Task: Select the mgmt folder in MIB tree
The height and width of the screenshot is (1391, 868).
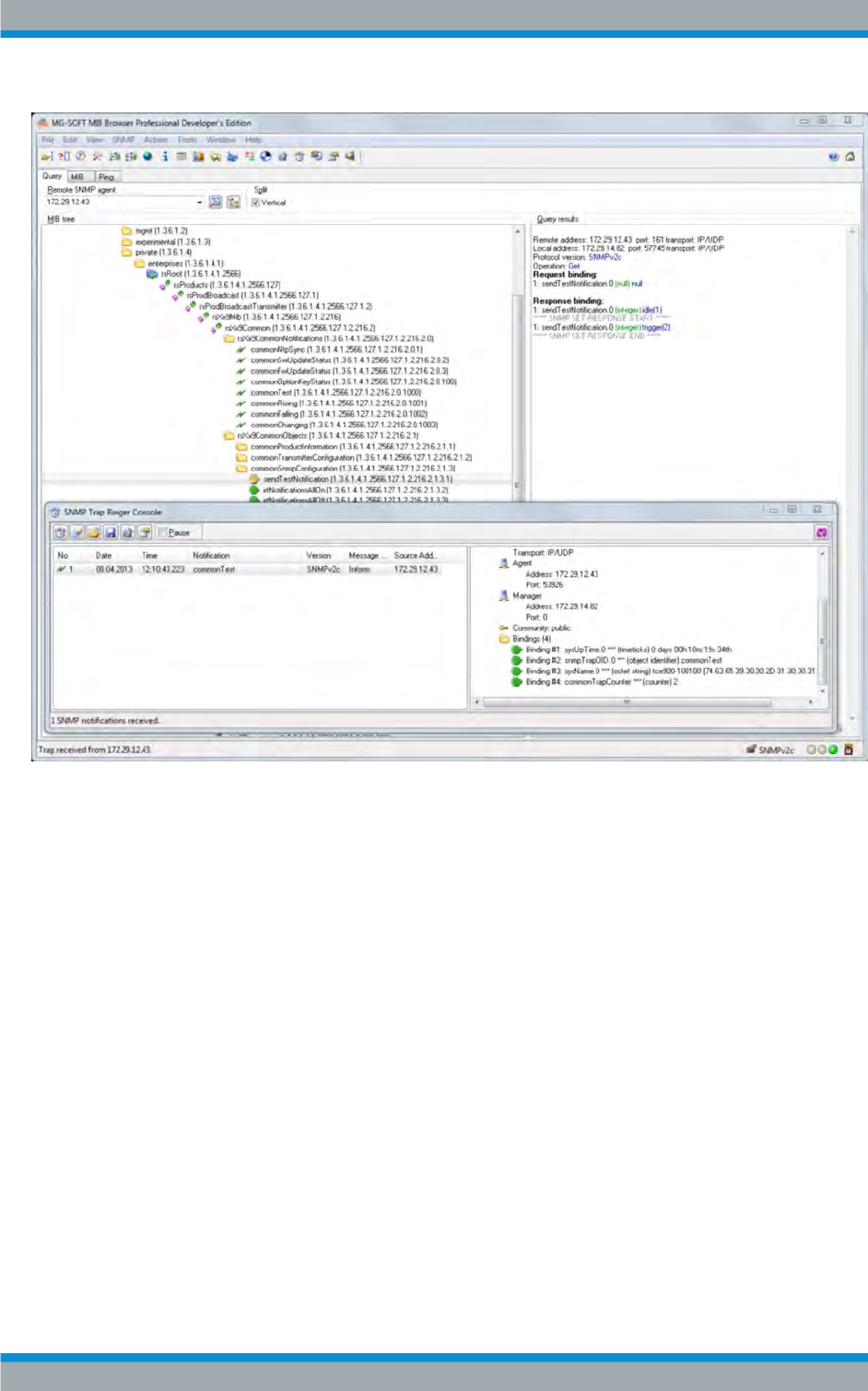Action: (155, 231)
